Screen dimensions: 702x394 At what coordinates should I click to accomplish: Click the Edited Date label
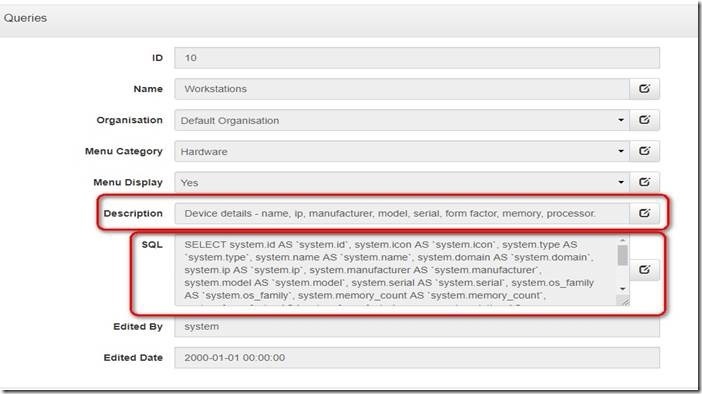coord(133,357)
